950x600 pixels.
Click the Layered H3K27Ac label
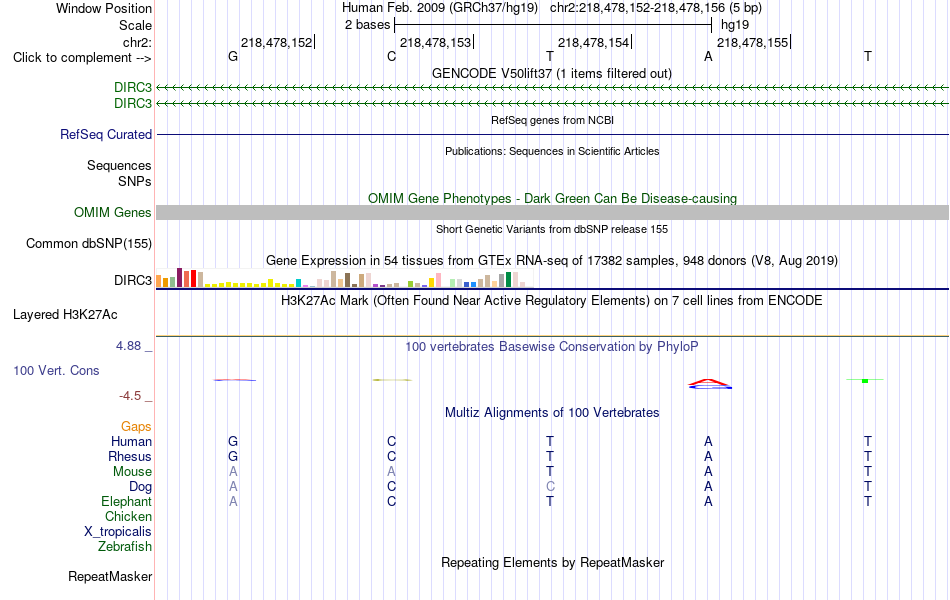click(x=65, y=315)
